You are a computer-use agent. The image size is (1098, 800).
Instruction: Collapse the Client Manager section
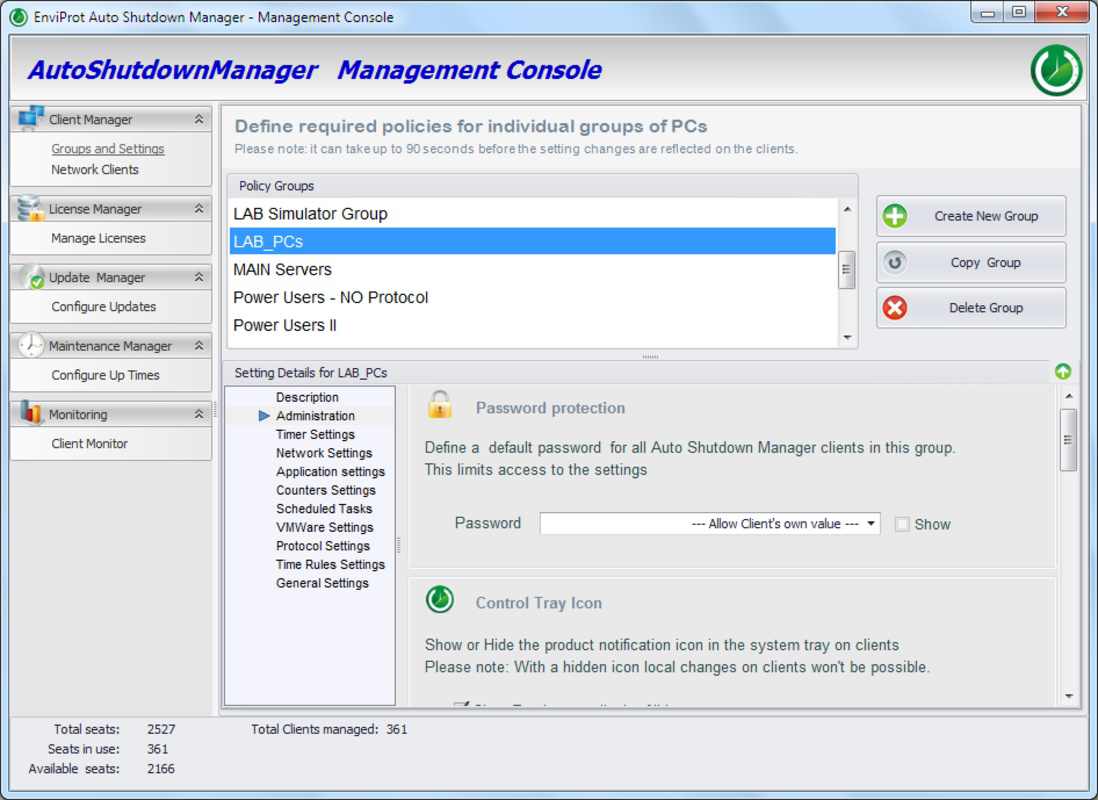(199, 119)
